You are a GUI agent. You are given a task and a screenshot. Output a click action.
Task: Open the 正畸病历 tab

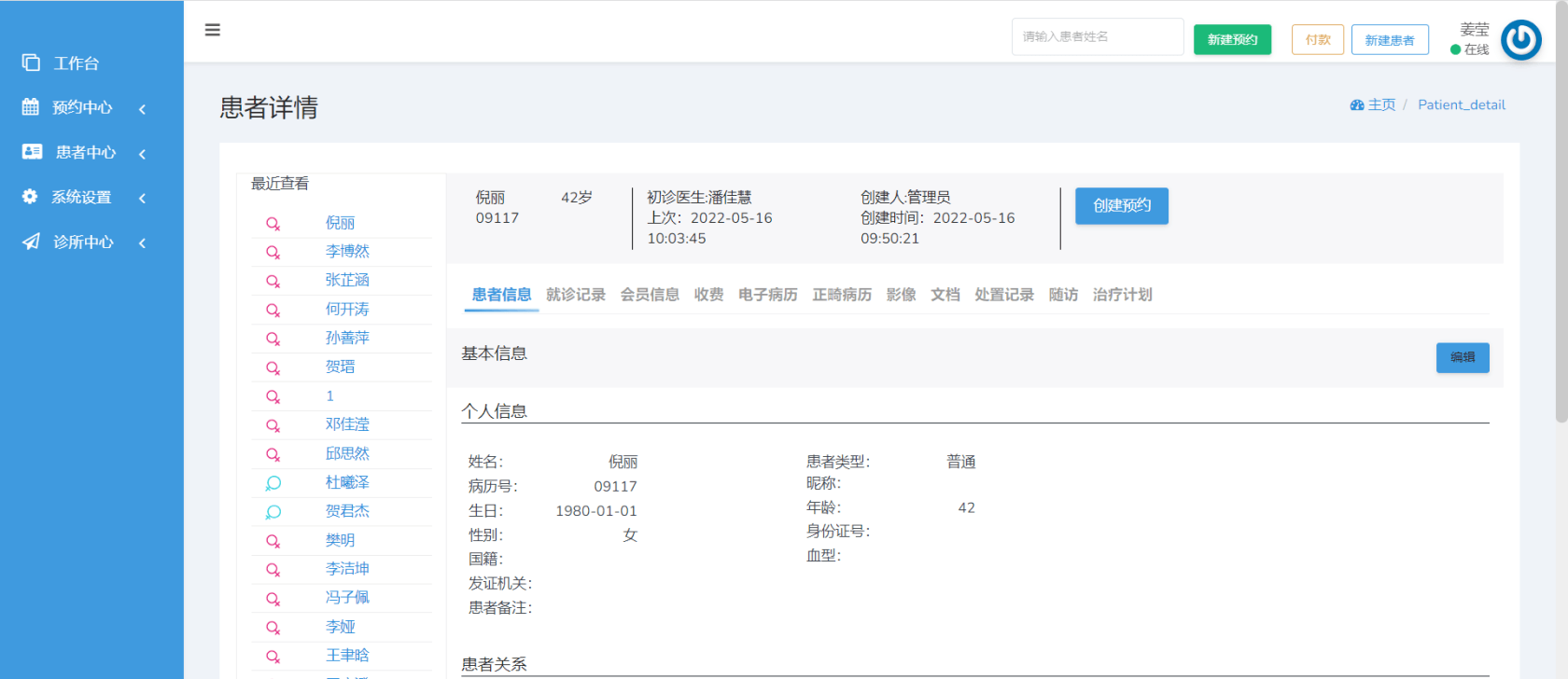click(842, 295)
